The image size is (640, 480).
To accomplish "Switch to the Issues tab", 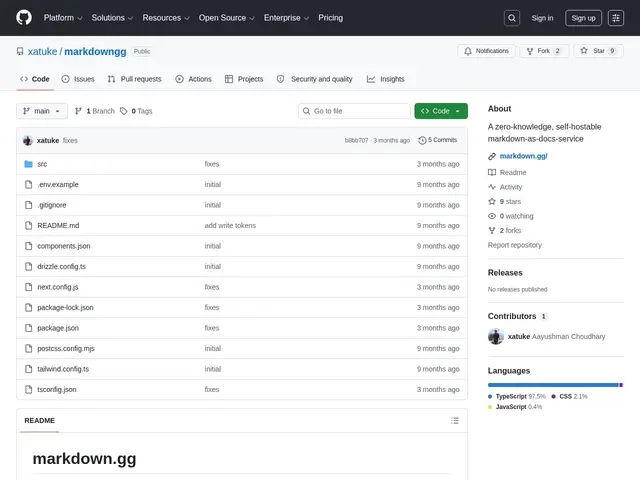I will point(78,79).
